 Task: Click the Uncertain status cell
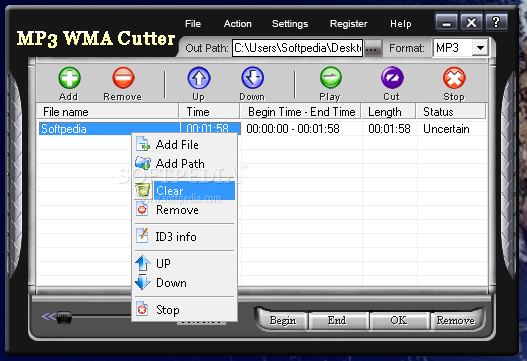click(446, 129)
